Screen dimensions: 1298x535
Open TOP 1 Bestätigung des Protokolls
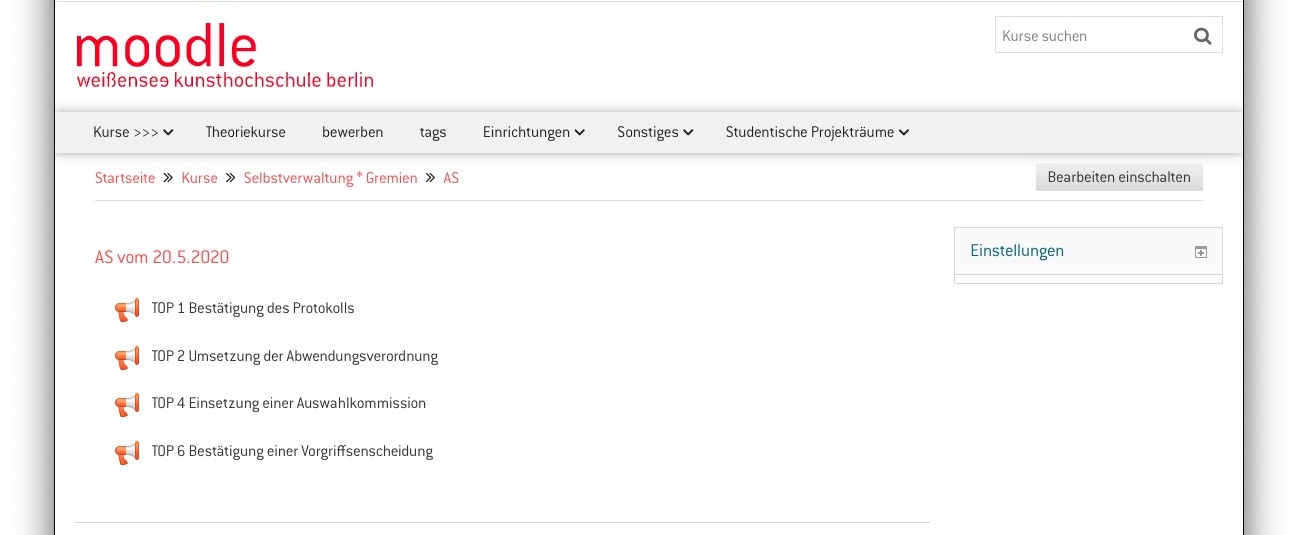click(253, 308)
